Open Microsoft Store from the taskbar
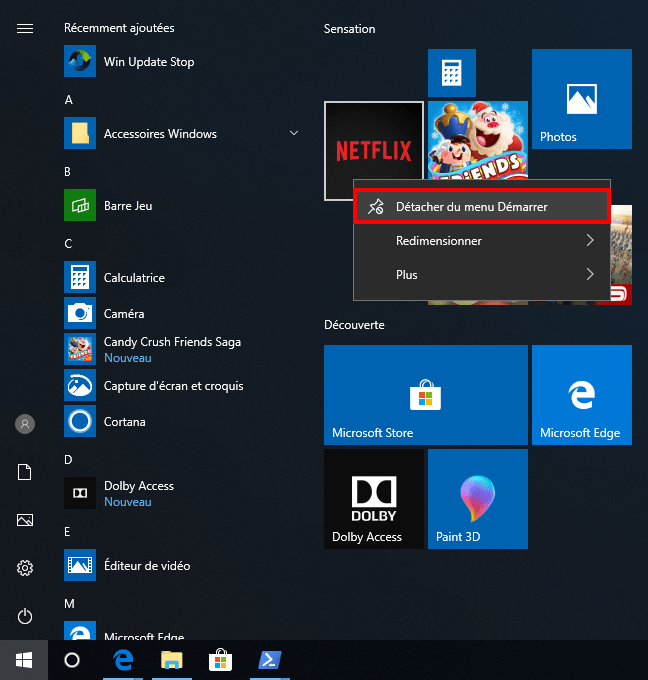This screenshot has height=680, width=648. (x=220, y=660)
